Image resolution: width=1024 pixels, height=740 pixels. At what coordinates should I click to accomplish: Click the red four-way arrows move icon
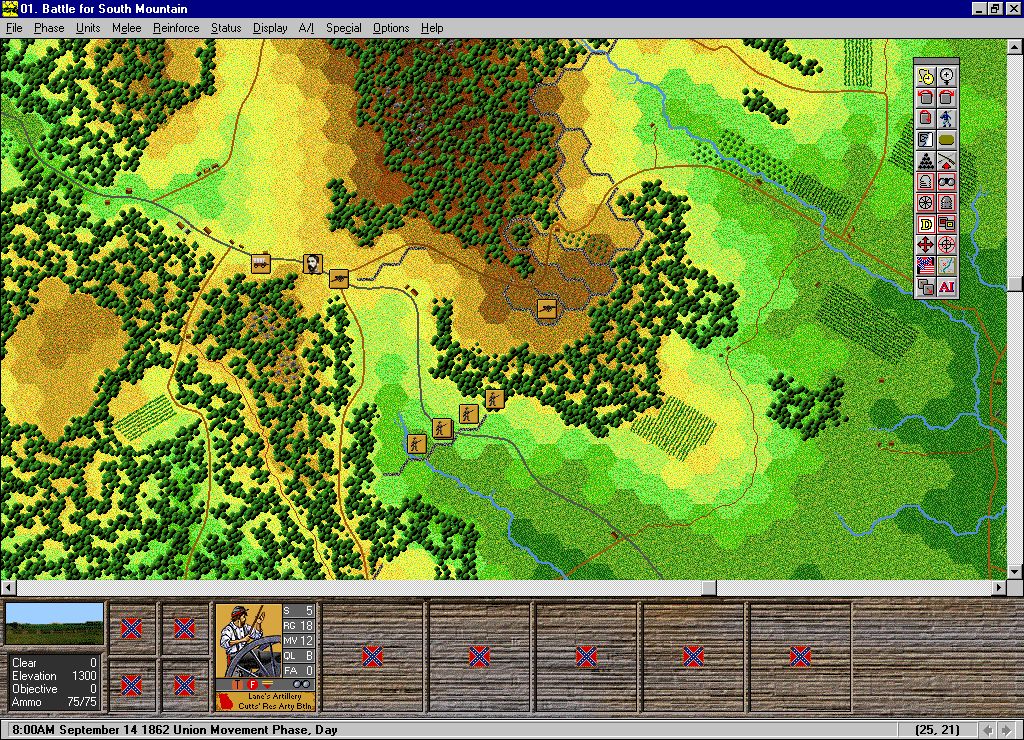pyautogui.click(x=925, y=245)
